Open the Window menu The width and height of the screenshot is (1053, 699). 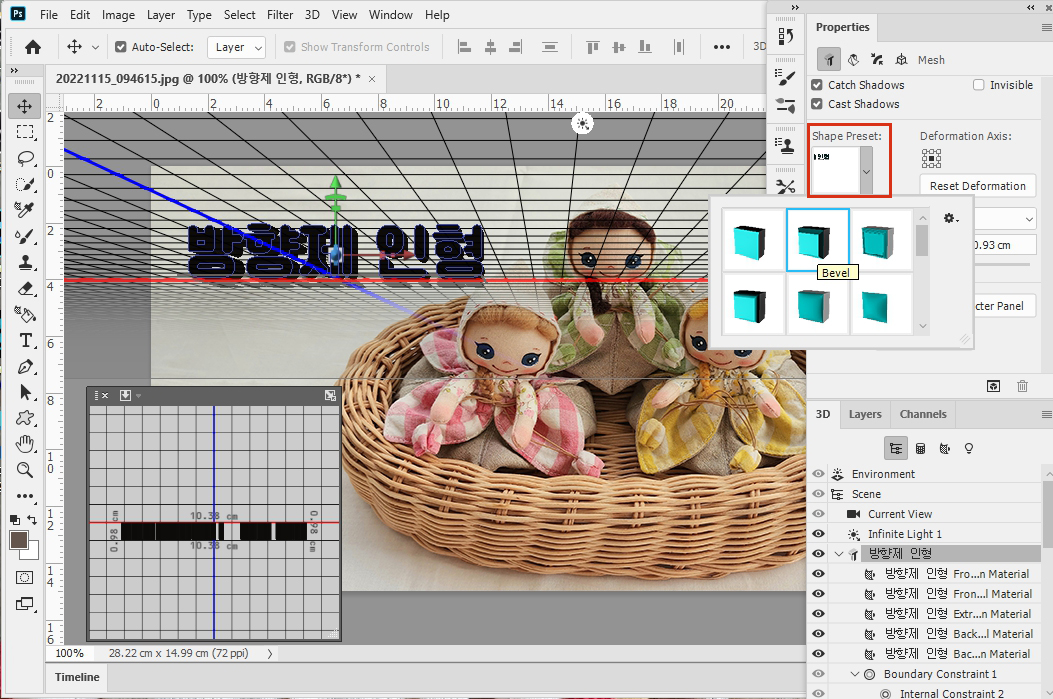coord(391,15)
